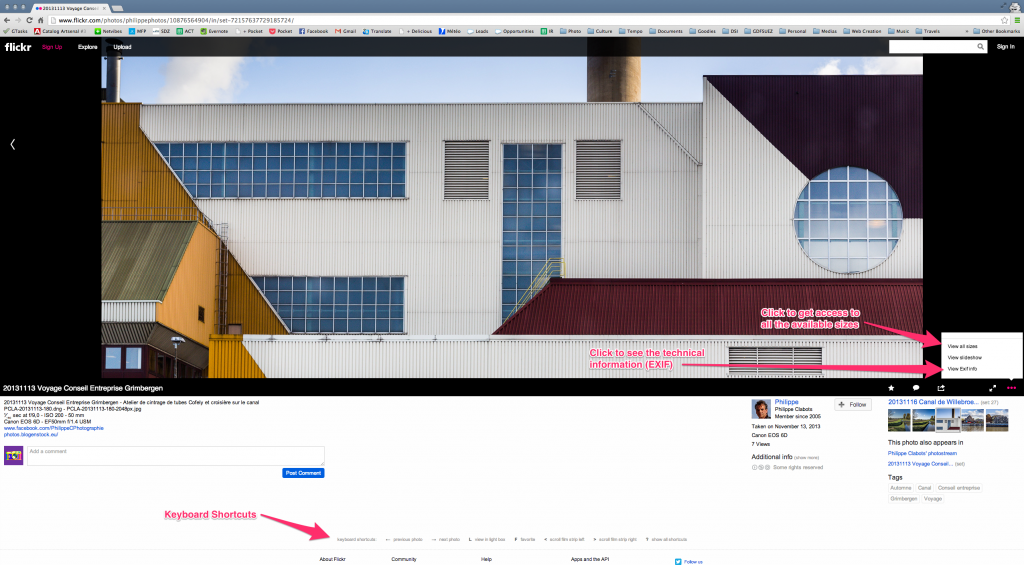Open the GTasks bookmark
1024x565 pixels.
(x=16, y=31)
